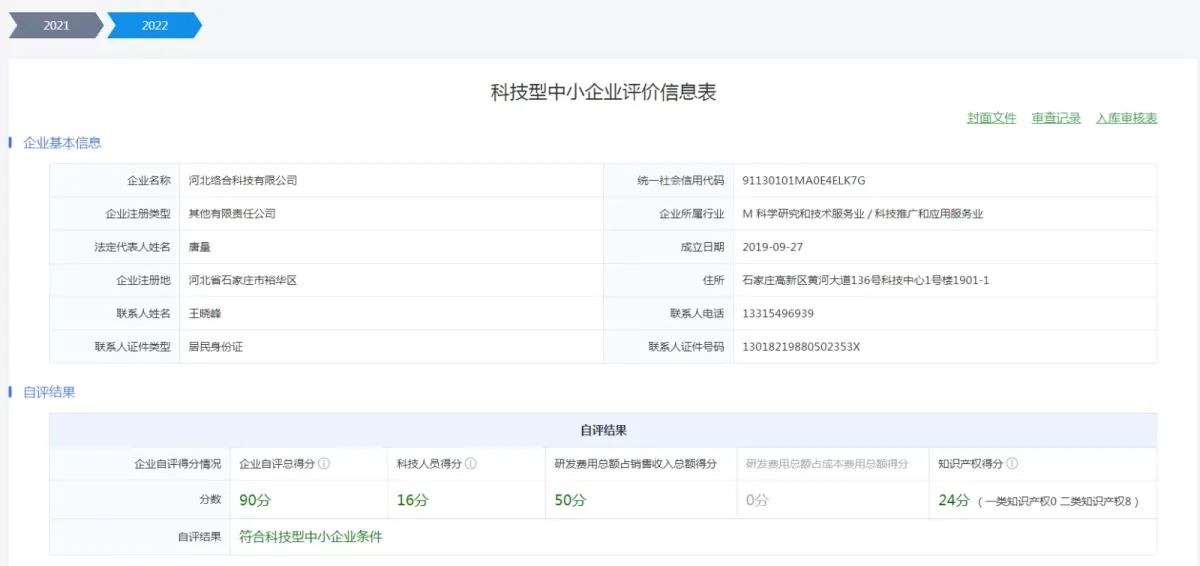Click the contact phone number 13315496939
Viewport: 1200px width, 566px height.
pyautogui.click(x=778, y=314)
